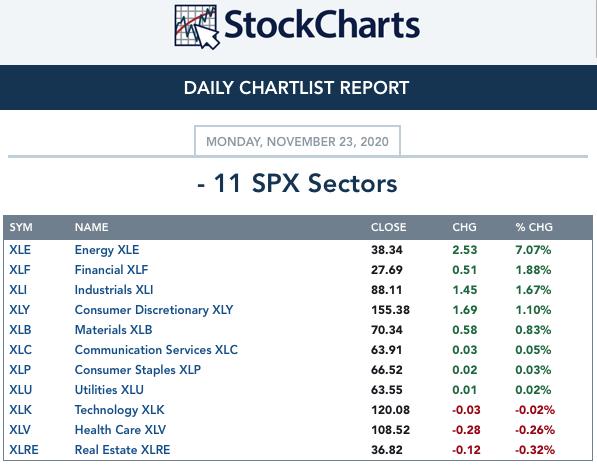Click the StockCharts logo icon
597x465 pixels.
(197, 27)
